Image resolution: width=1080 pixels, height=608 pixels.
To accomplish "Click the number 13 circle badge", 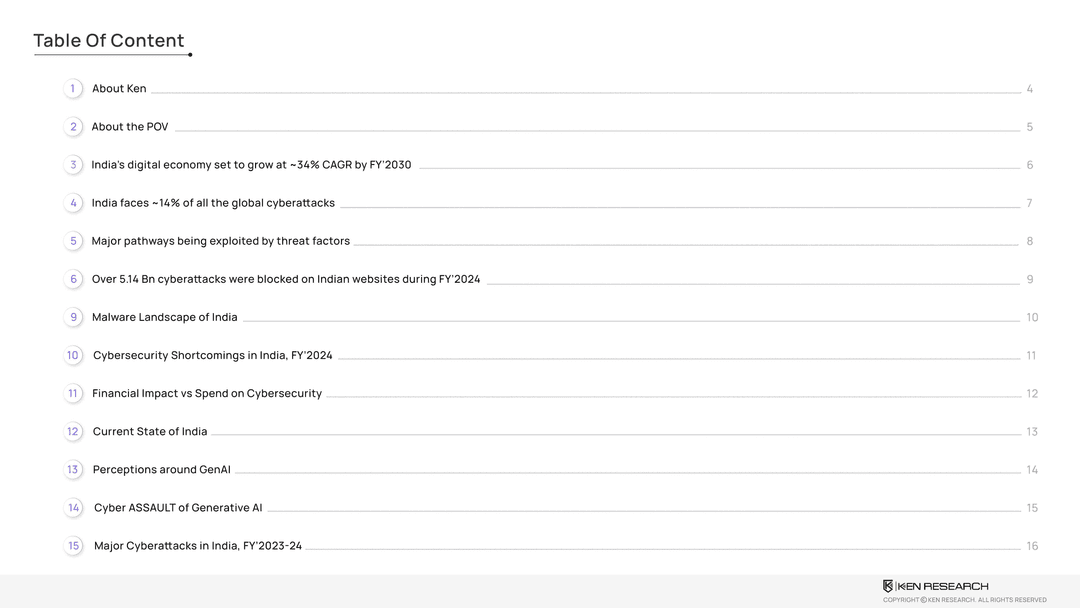I will point(73,470).
